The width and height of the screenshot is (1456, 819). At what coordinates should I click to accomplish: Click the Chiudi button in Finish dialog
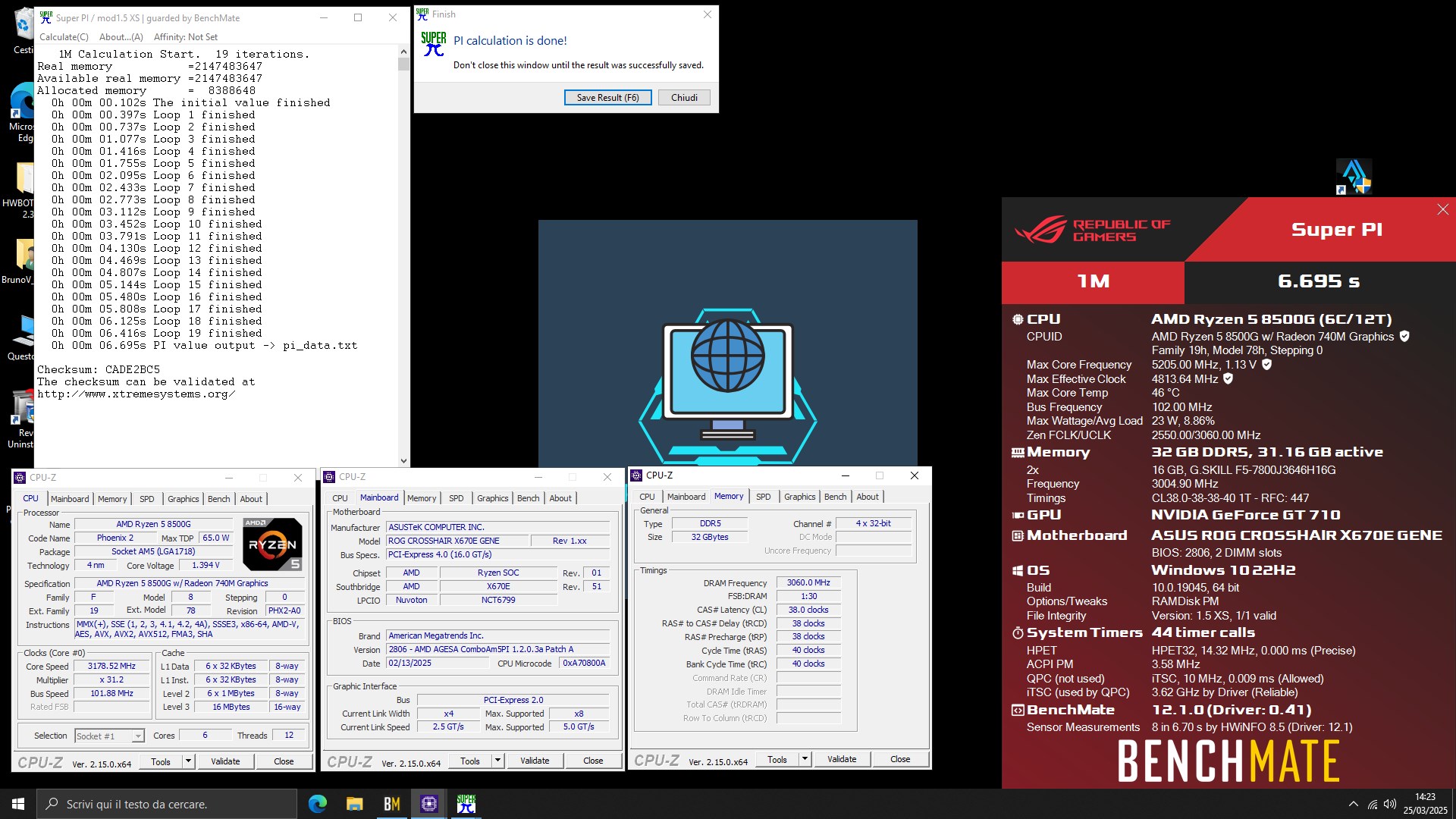click(x=684, y=97)
